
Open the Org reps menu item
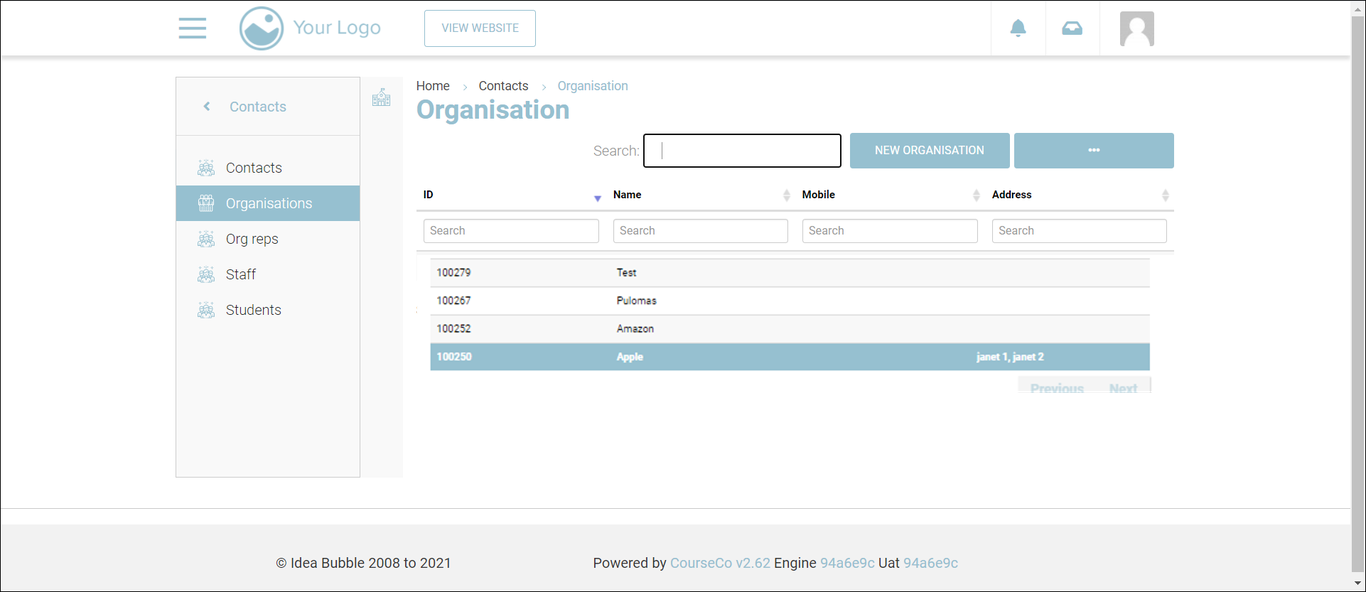point(252,239)
